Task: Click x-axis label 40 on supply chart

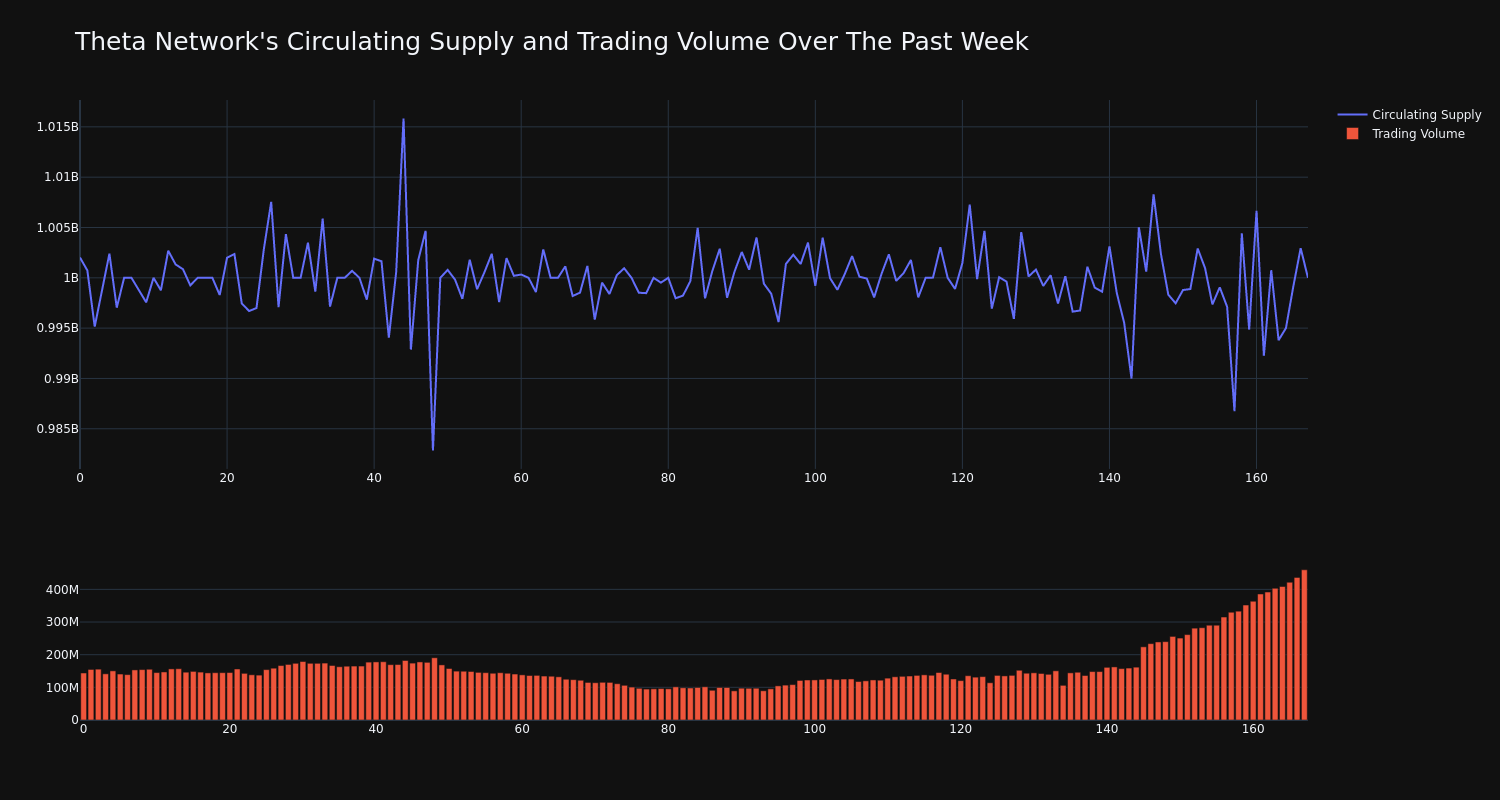Action: [374, 478]
